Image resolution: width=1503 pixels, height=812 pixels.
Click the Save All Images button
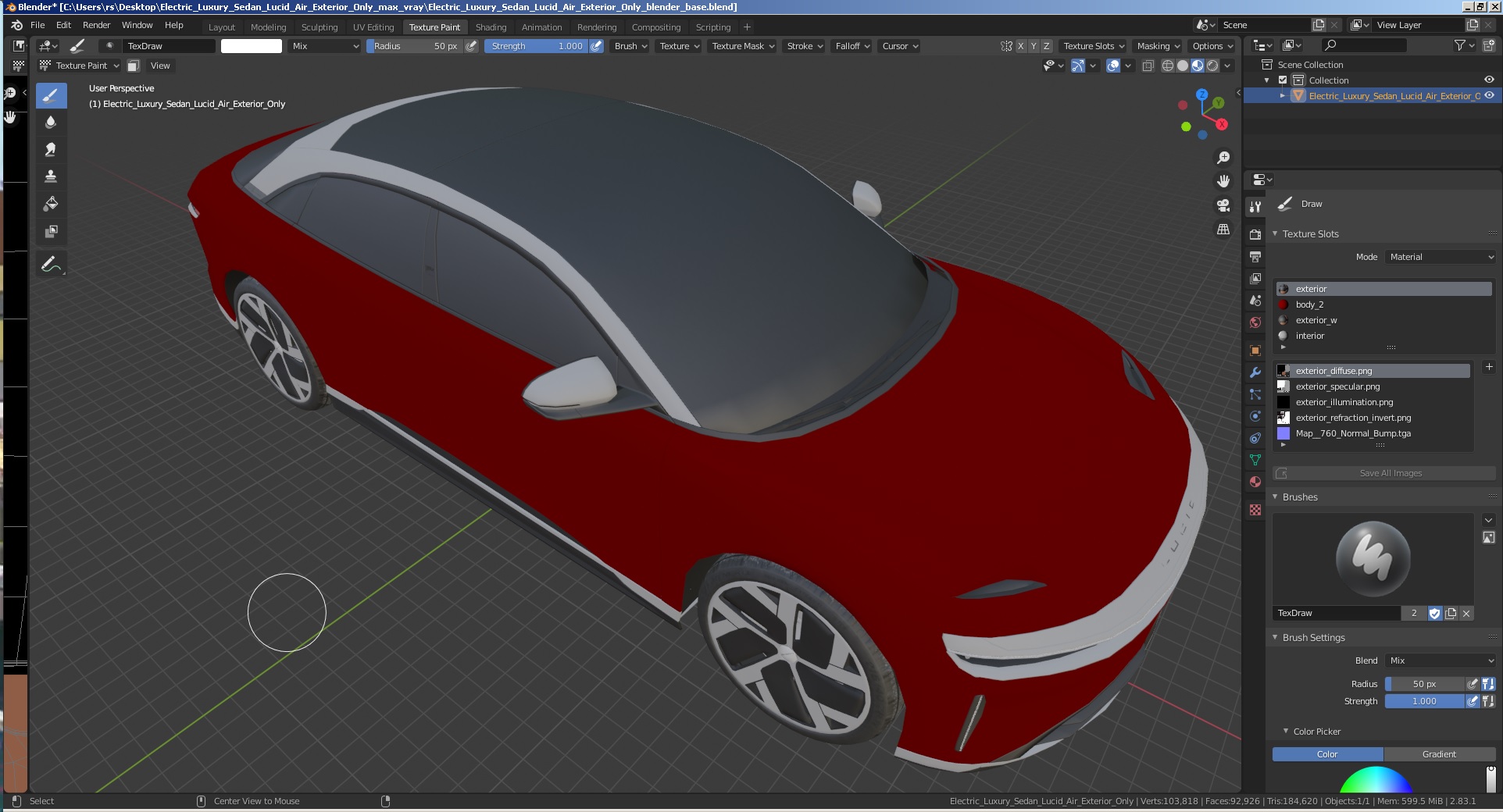[x=1383, y=473]
